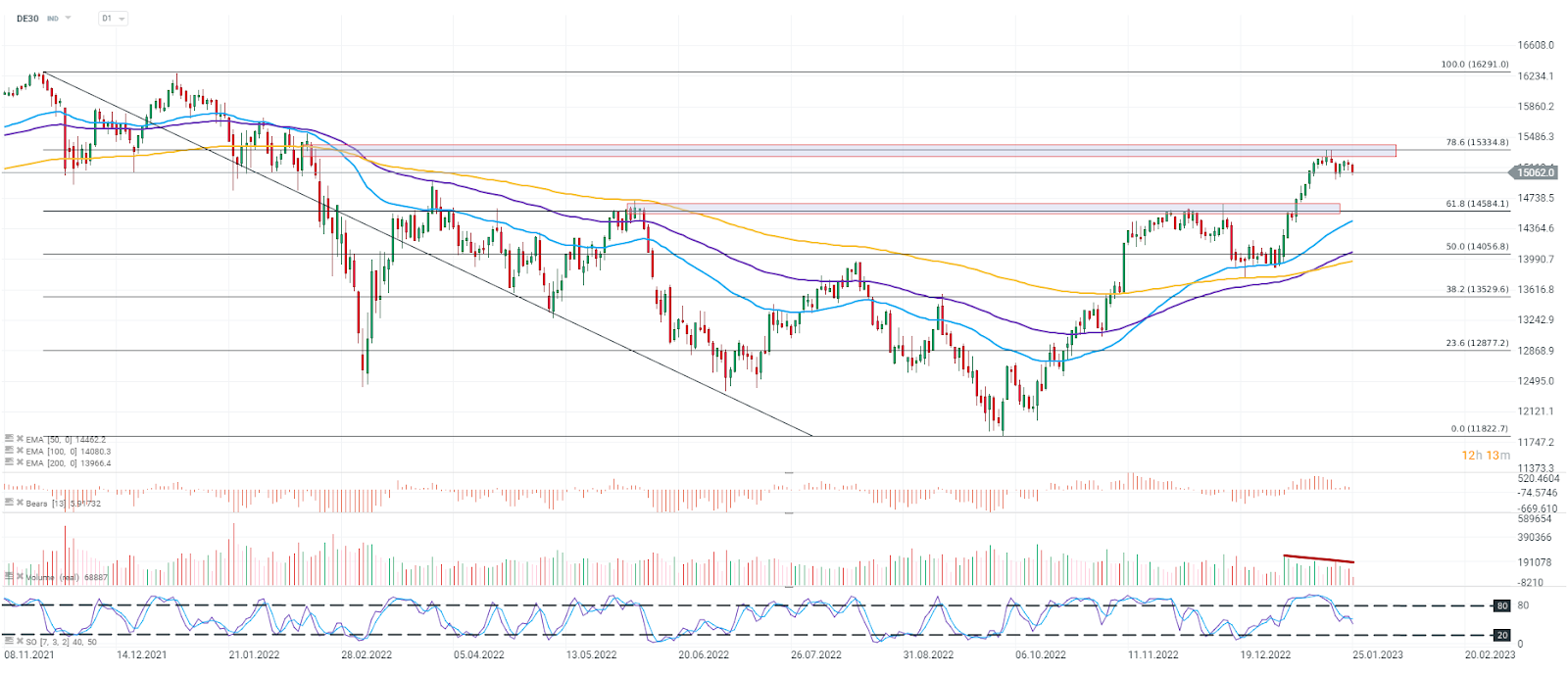Image resolution: width=1568 pixels, height=676 pixels.
Task: Open Volume indicator settings icon
Action: [9, 577]
